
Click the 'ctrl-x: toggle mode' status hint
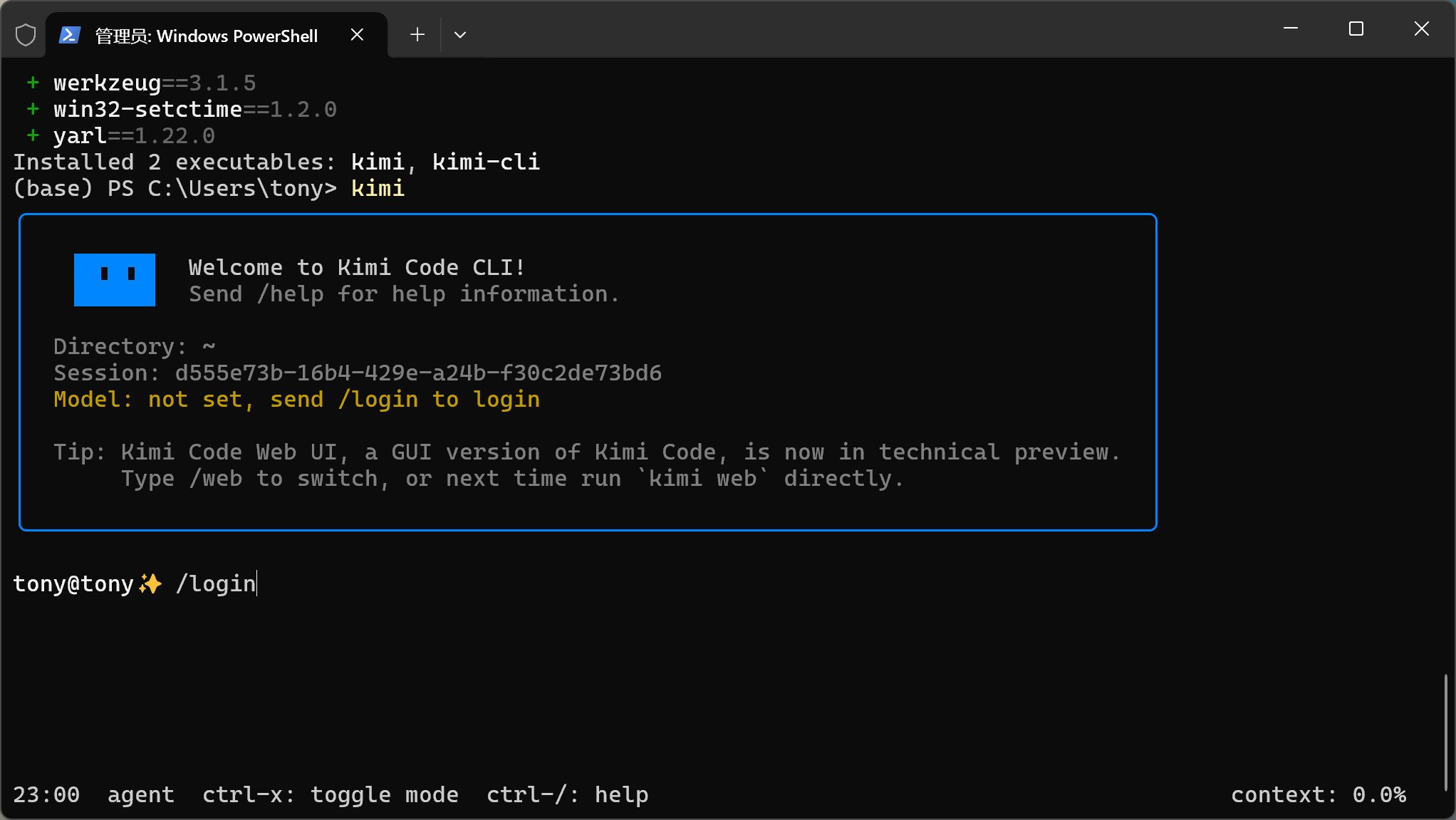[330, 794]
